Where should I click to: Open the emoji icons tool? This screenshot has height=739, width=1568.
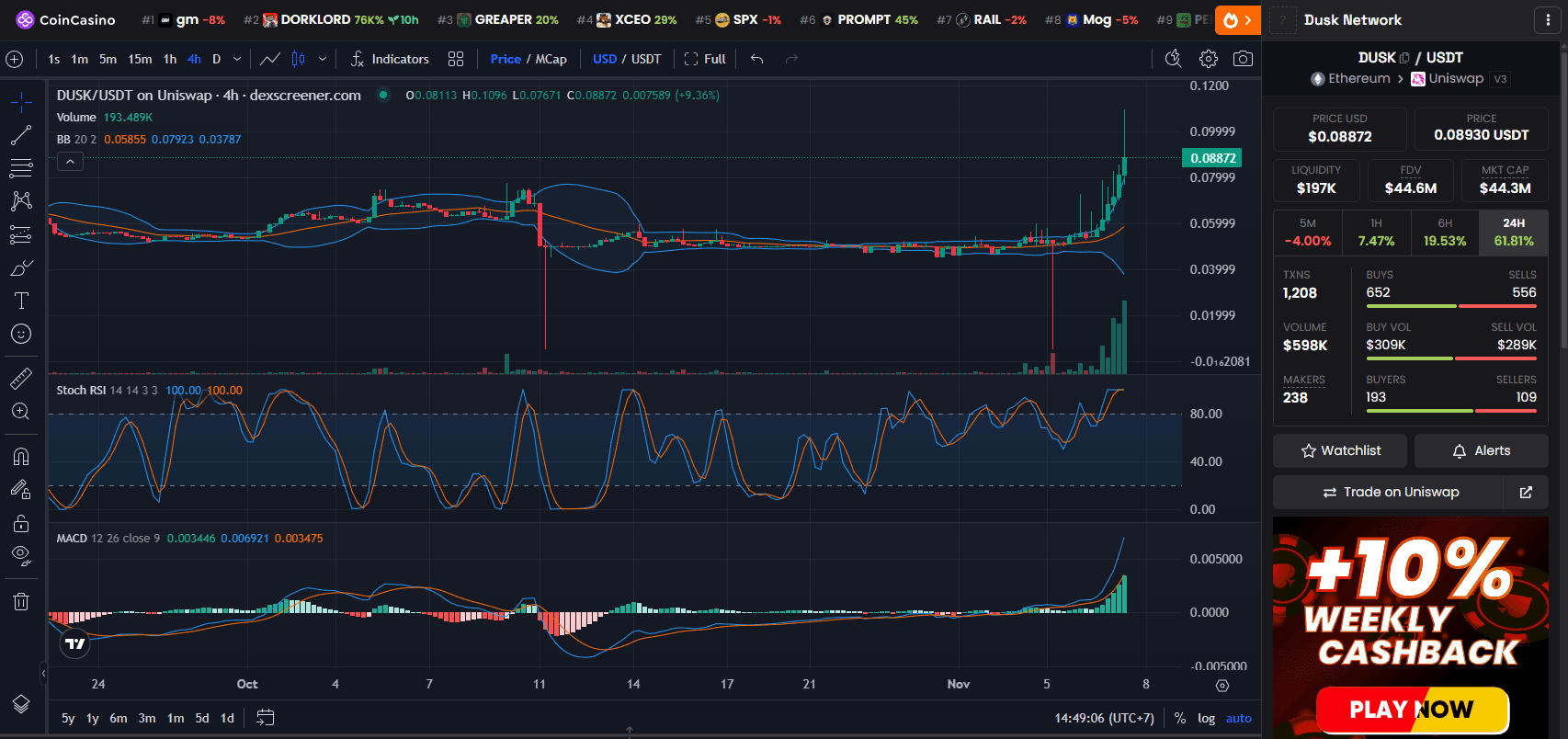point(20,334)
